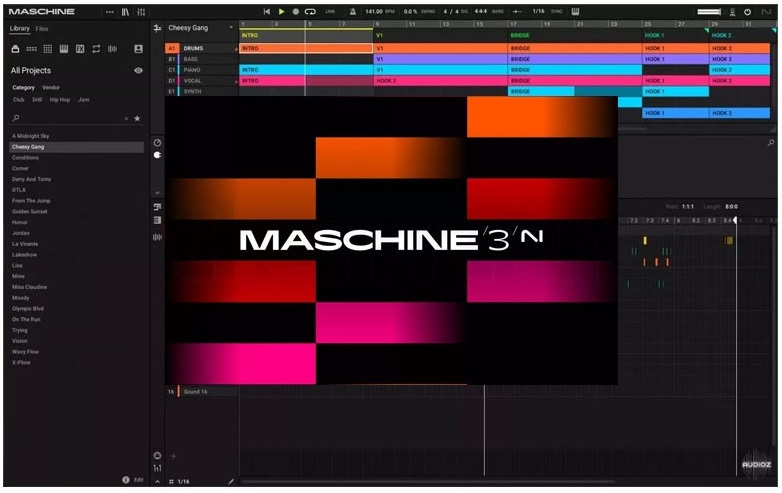The image size is (782, 493).
Task: Open the mixer view icon in header
Action: pyautogui.click(x=141, y=11)
